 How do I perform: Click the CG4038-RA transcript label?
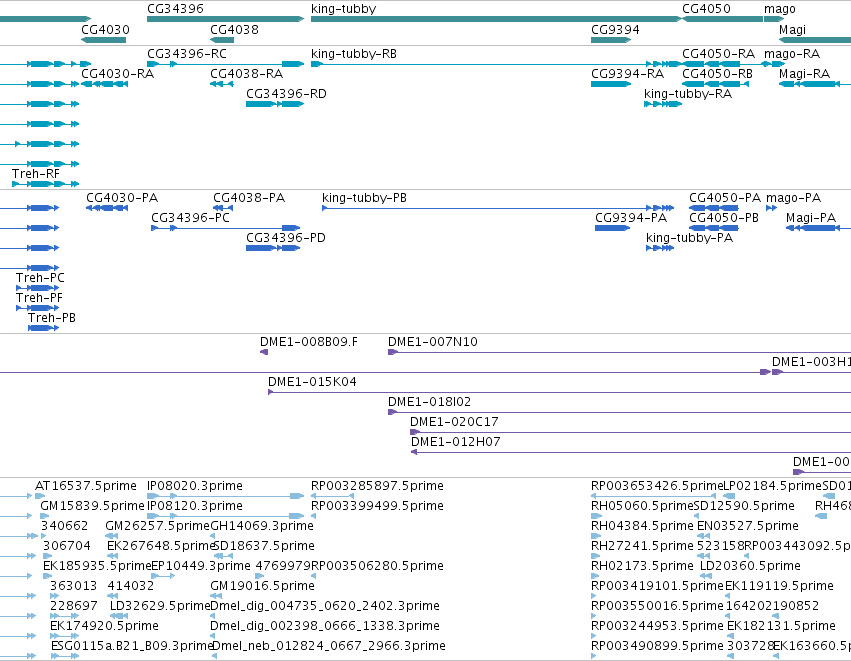click(x=246, y=74)
